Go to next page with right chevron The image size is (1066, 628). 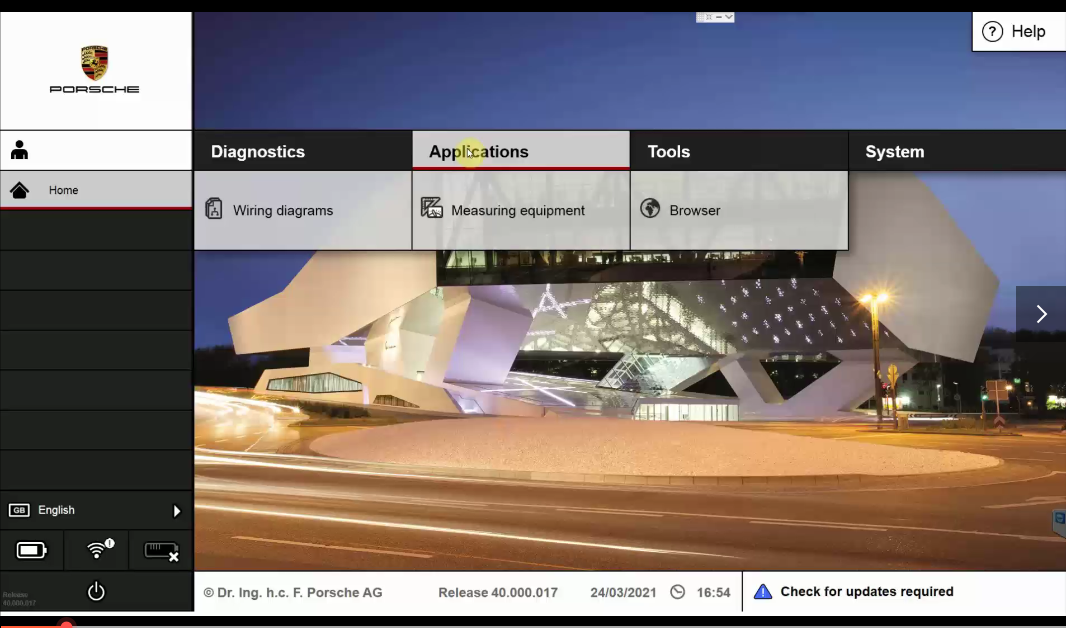(x=1041, y=314)
